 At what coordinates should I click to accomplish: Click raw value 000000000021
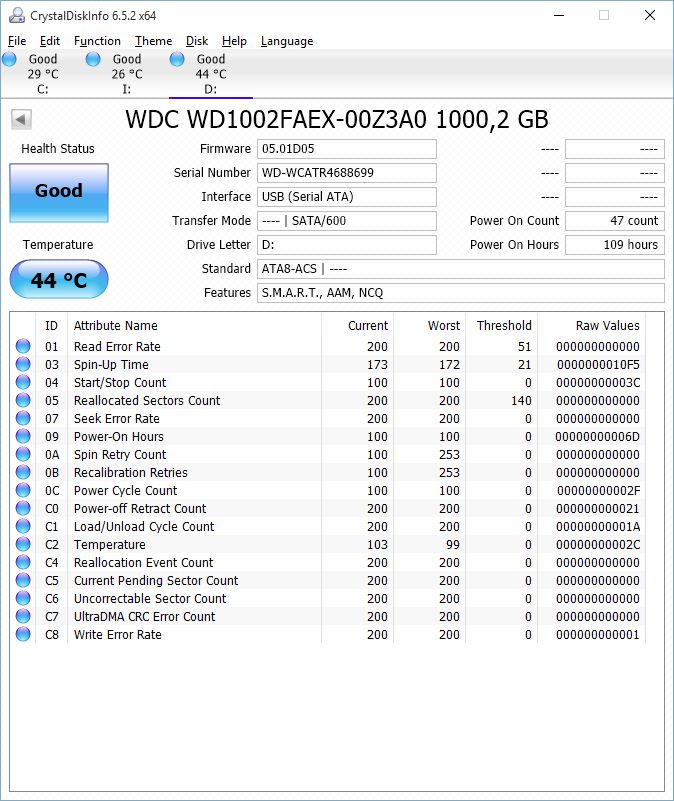click(598, 508)
